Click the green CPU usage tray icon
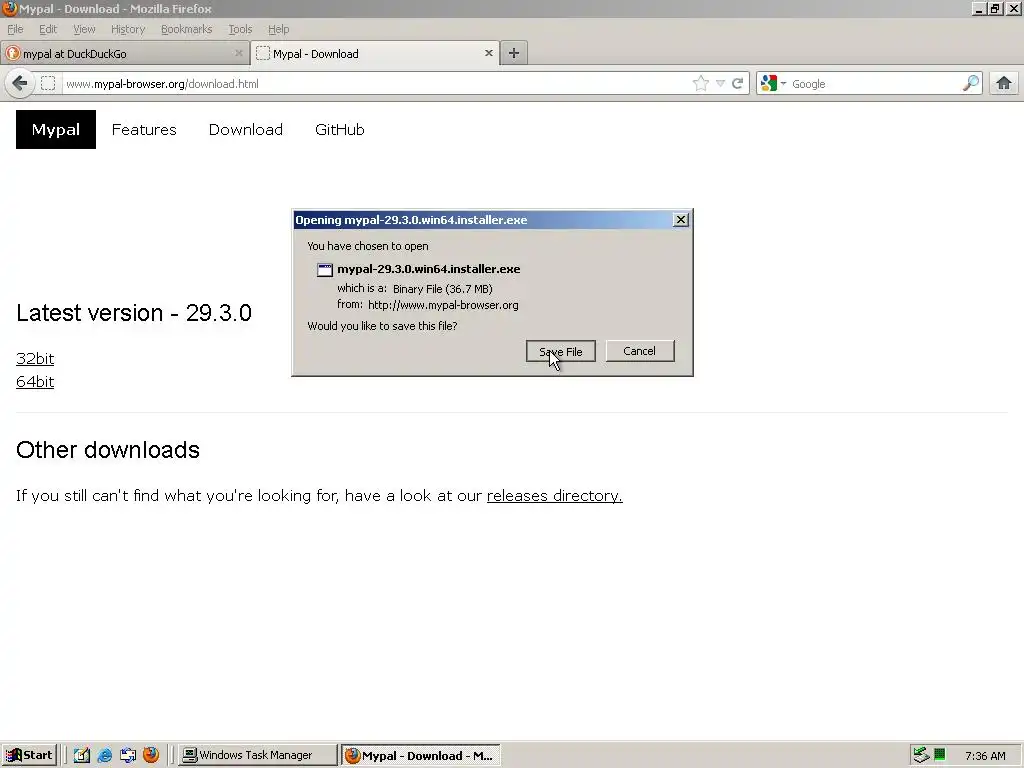The image size is (1024, 768). point(940,755)
